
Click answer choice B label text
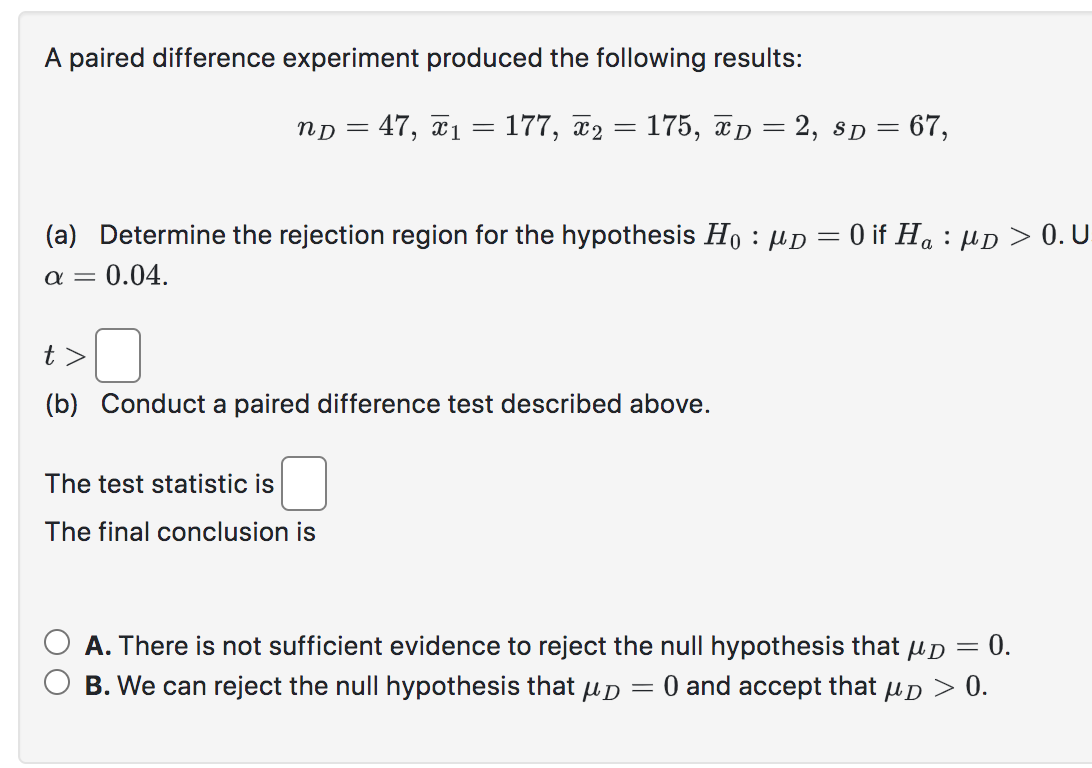coord(540,685)
